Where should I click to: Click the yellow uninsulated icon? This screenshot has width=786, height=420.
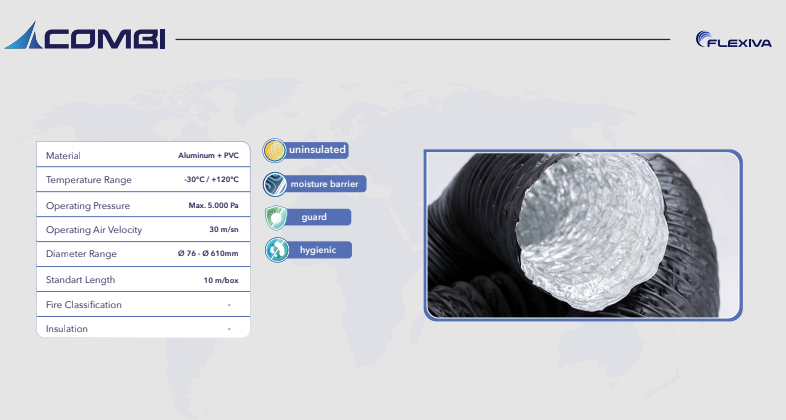(x=275, y=150)
